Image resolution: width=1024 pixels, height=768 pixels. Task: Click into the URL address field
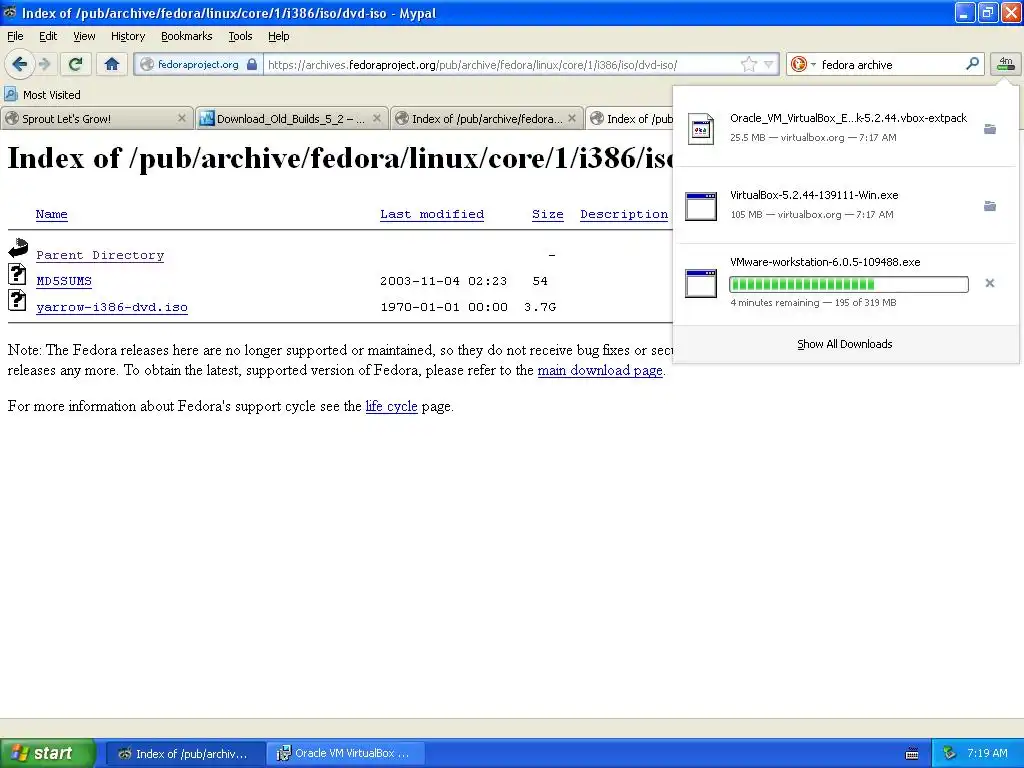coord(500,64)
